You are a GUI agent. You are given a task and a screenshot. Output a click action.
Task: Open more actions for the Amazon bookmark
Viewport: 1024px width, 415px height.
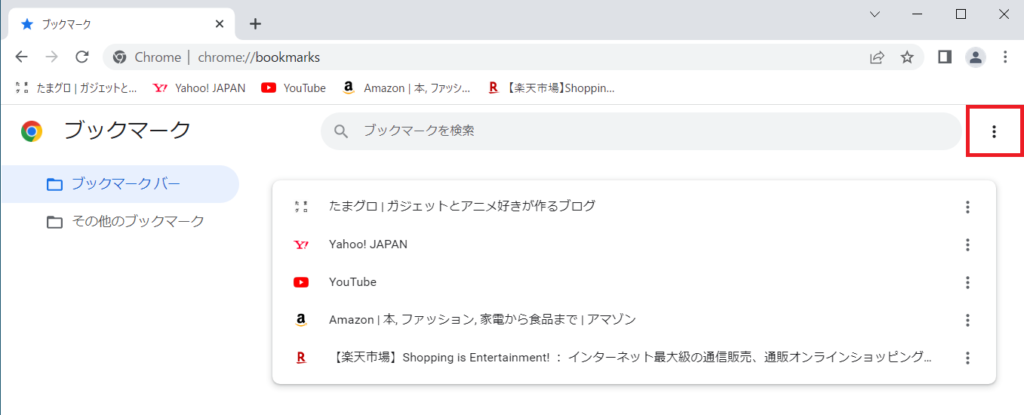point(967,320)
